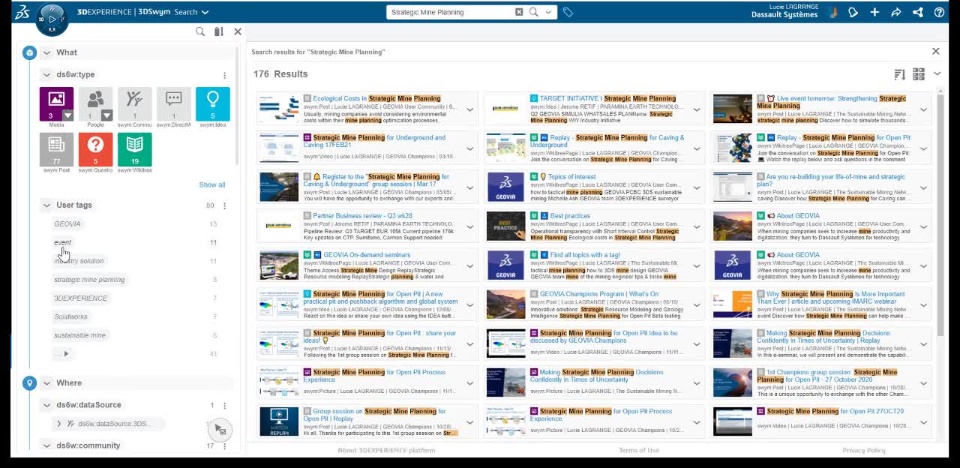Filter by swym Post tile
Viewport: 960px width, 468px height.
pos(56,149)
